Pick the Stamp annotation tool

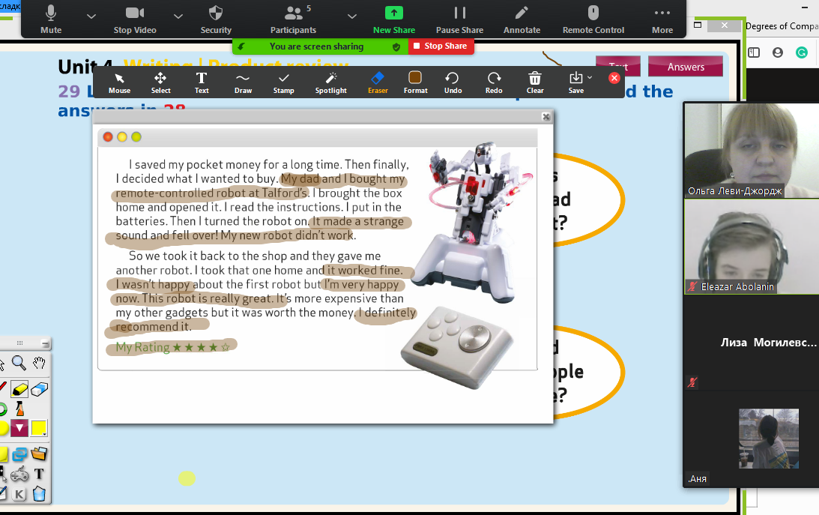click(284, 82)
